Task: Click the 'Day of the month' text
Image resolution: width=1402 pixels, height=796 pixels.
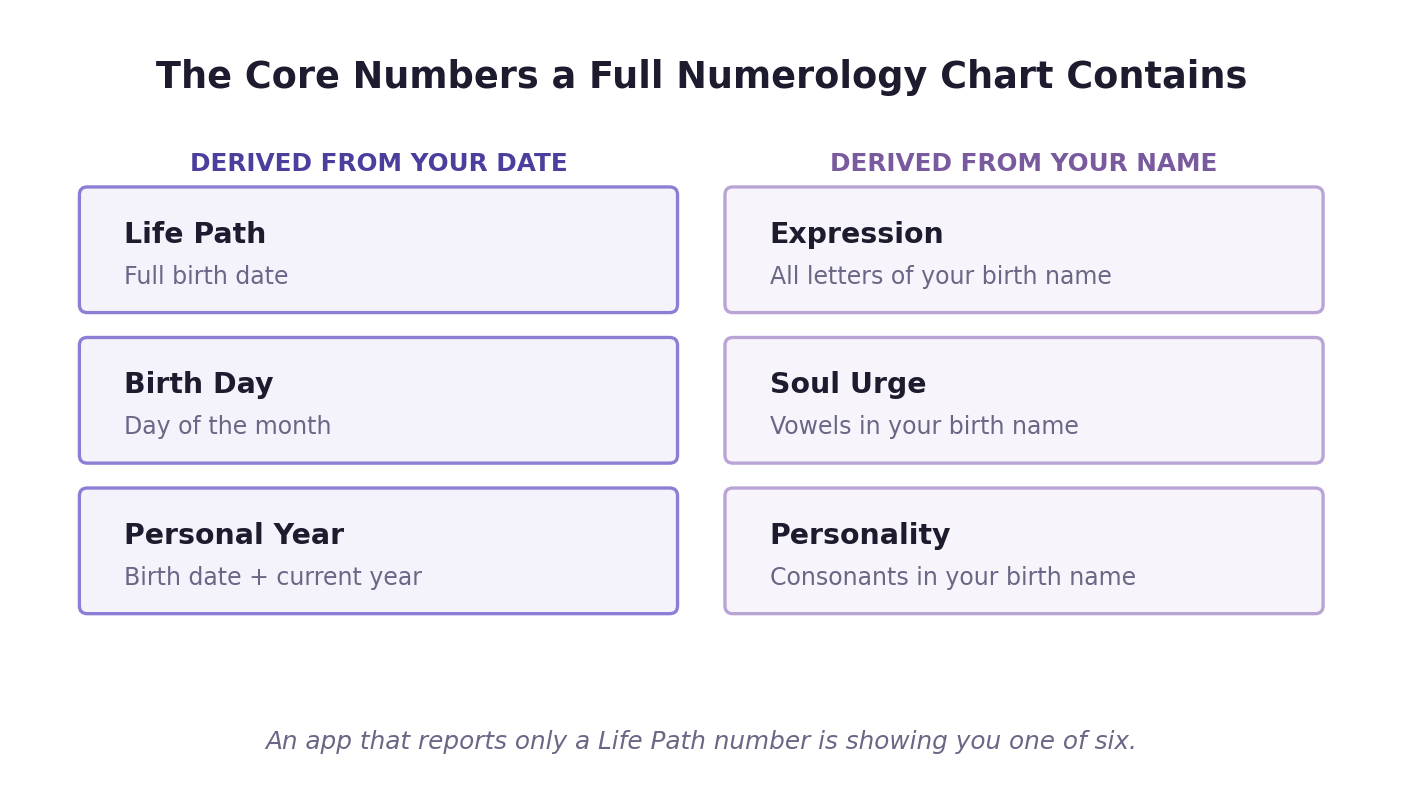Action: click(x=227, y=427)
